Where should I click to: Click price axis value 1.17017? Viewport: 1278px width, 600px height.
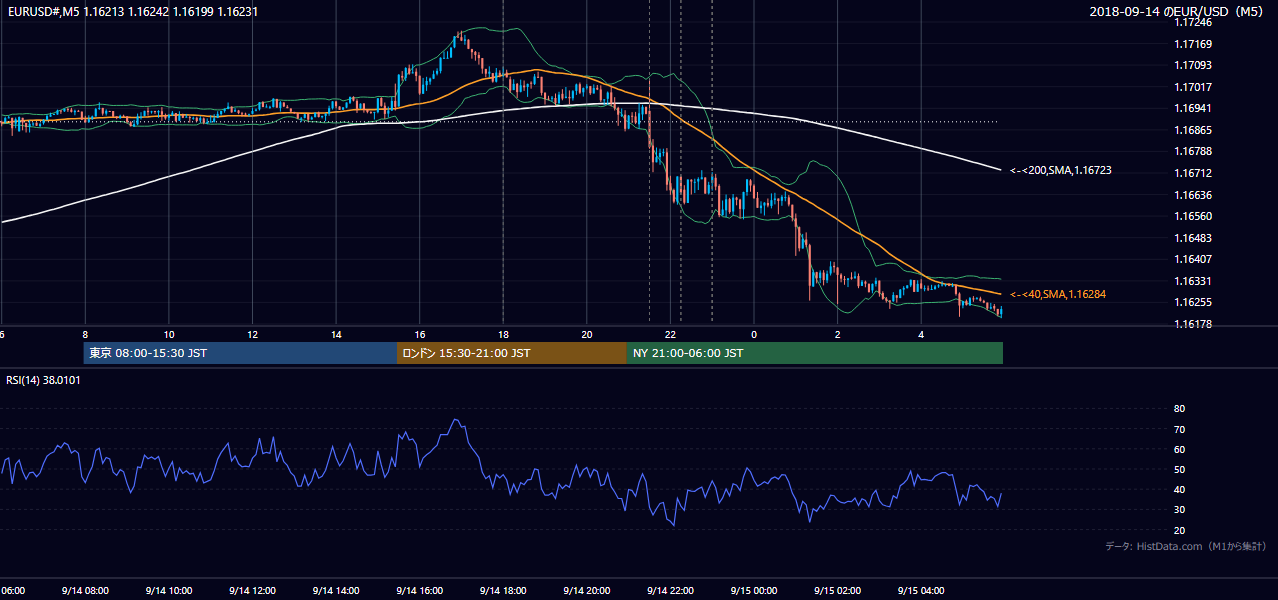pyautogui.click(x=1193, y=87)
